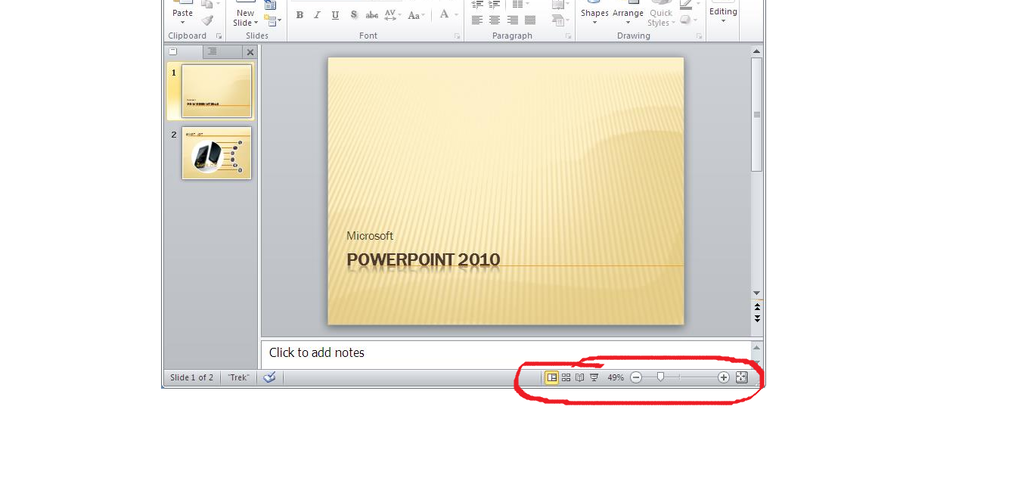Switch to Slide Sorter view
Viewport: 1024px width, 484px height.
tap(566, 378)
